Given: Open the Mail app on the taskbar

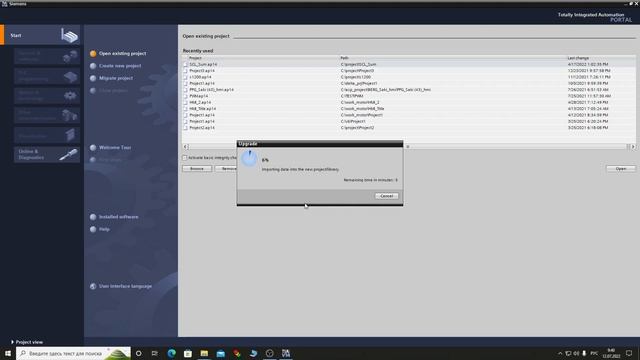Looking at the screenshot, I should pos(220,353).
